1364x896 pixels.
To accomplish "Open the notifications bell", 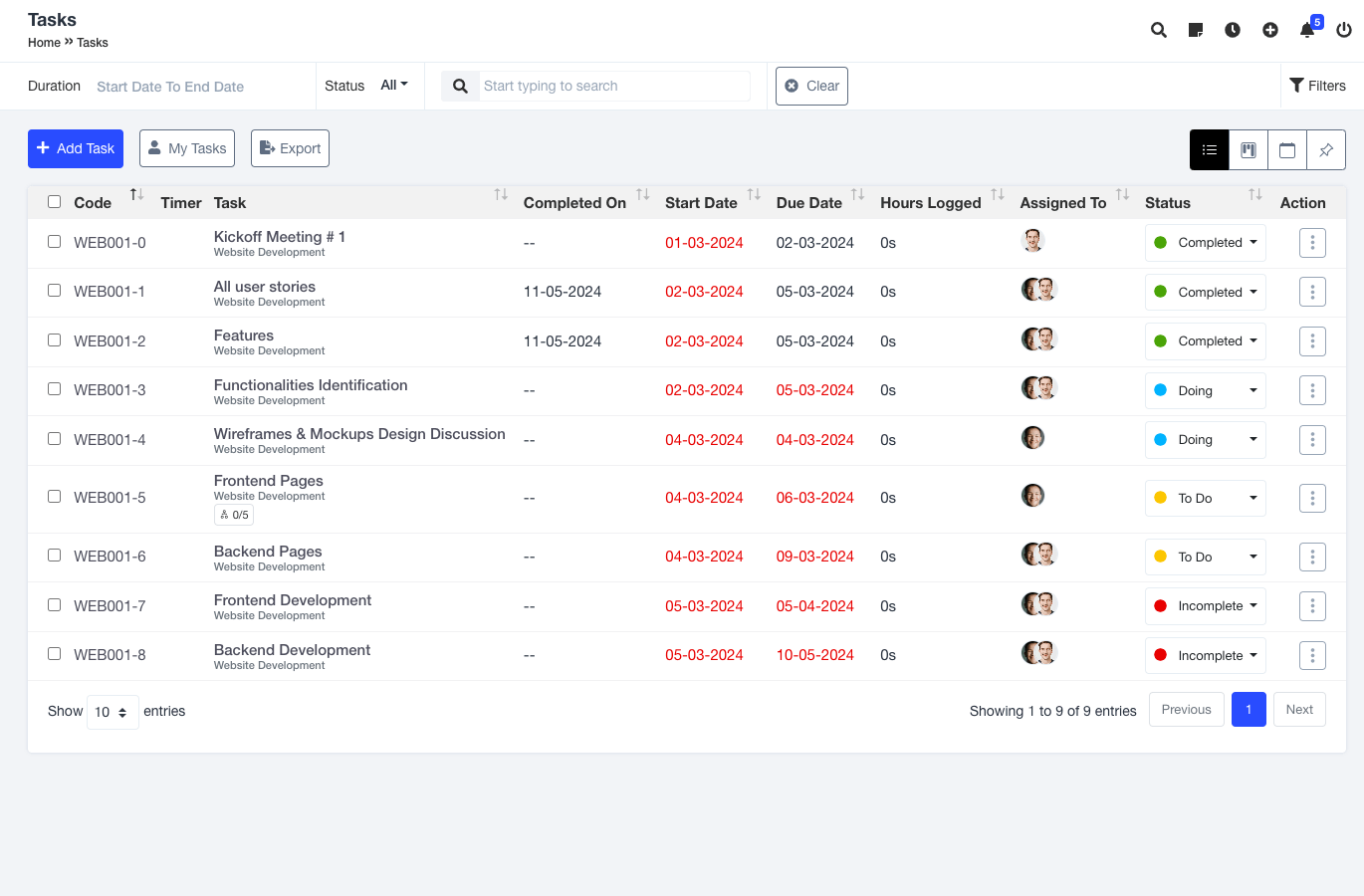I will (1307, 30).
